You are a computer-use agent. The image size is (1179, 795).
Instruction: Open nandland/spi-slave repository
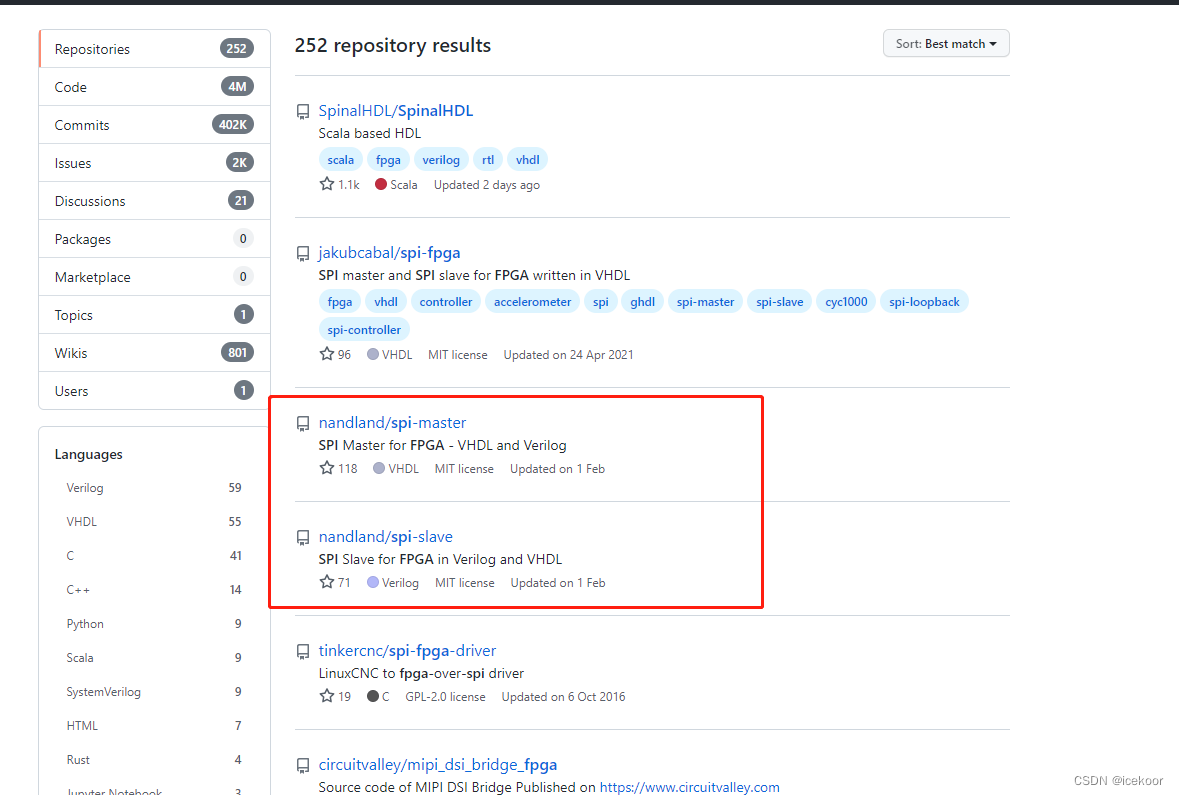[x=386, y=536]
